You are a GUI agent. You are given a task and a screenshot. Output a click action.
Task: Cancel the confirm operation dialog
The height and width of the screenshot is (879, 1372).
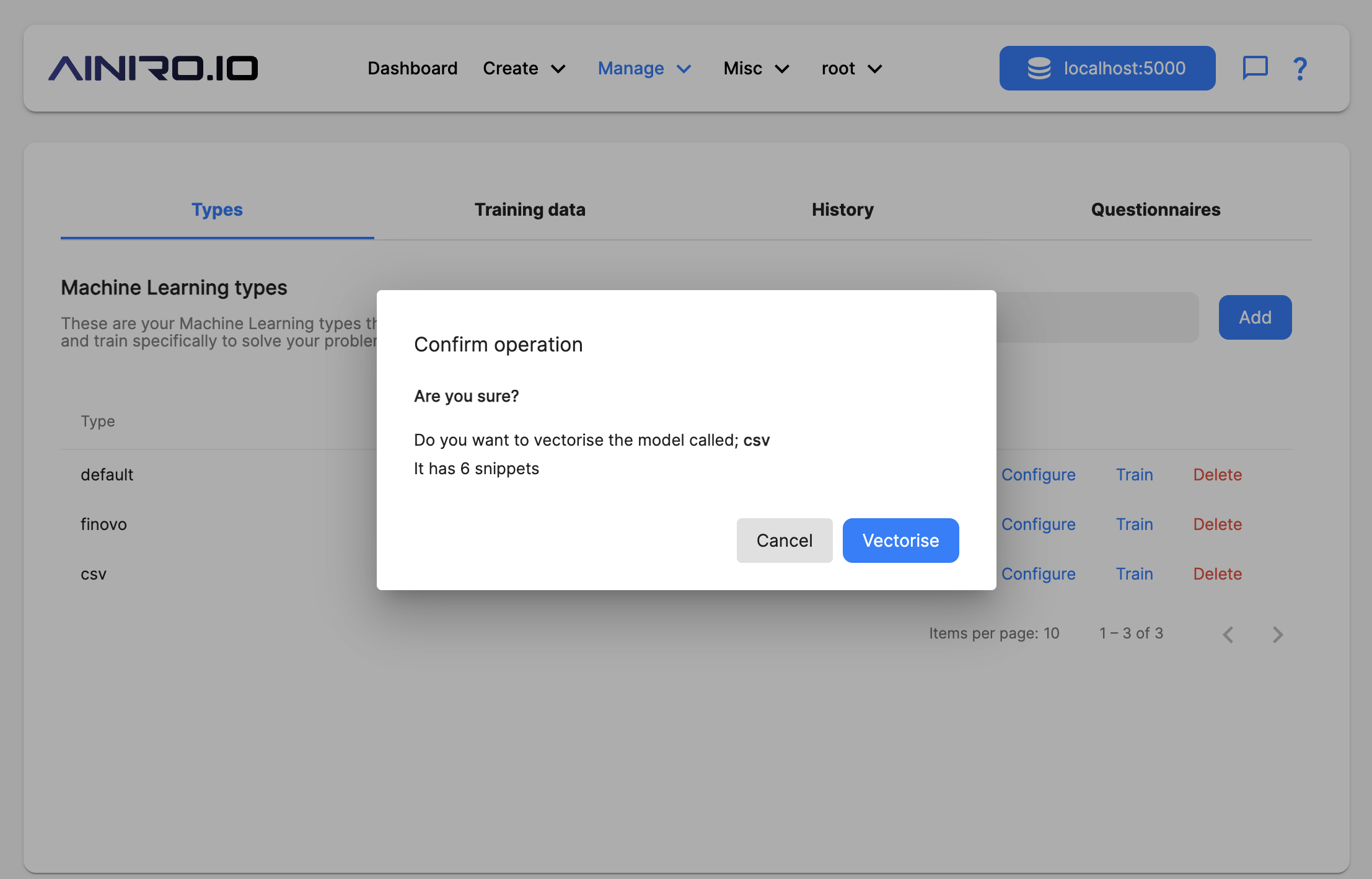pos(785,541)
